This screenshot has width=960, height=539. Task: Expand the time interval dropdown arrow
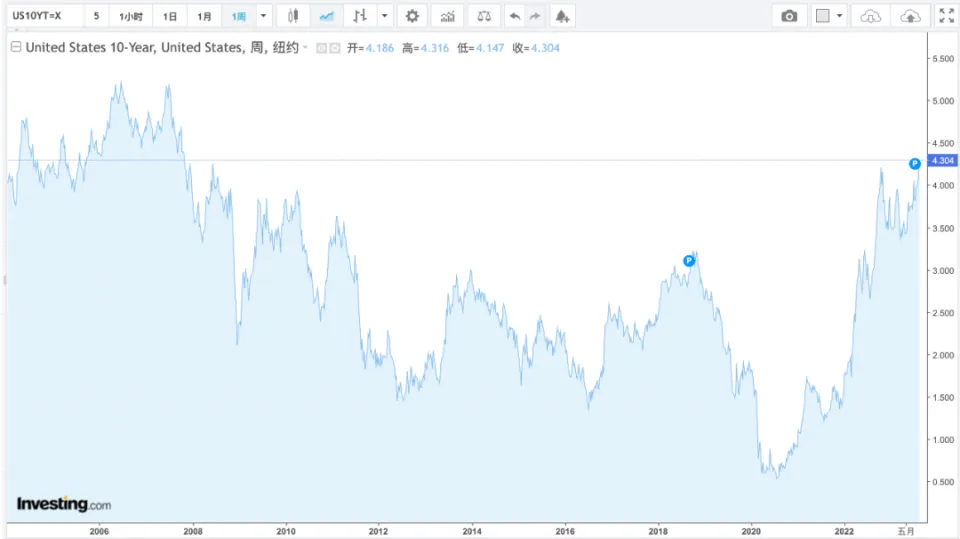(x=263, y=16)
